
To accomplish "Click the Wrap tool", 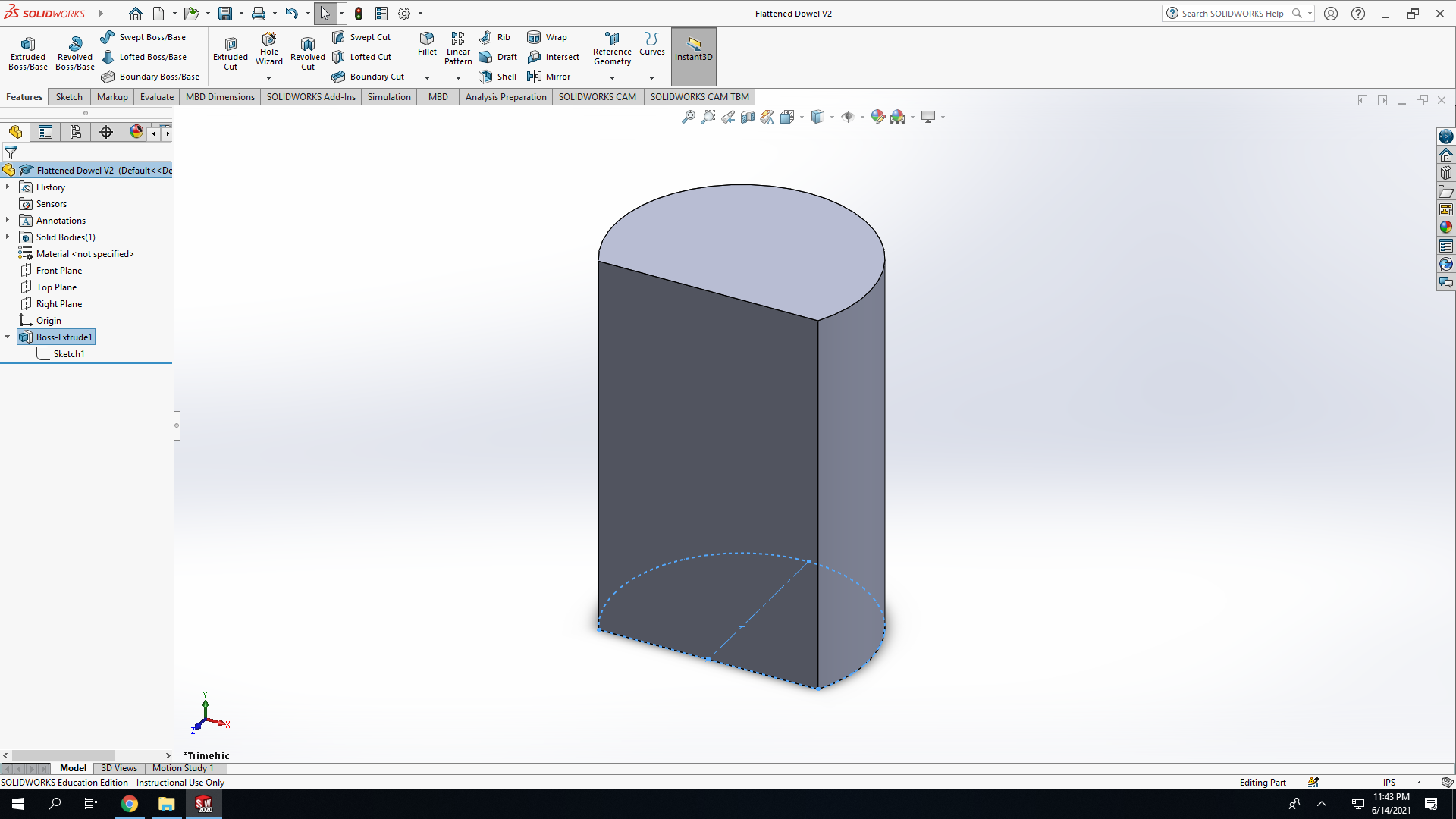I will (x=548, y=37).
